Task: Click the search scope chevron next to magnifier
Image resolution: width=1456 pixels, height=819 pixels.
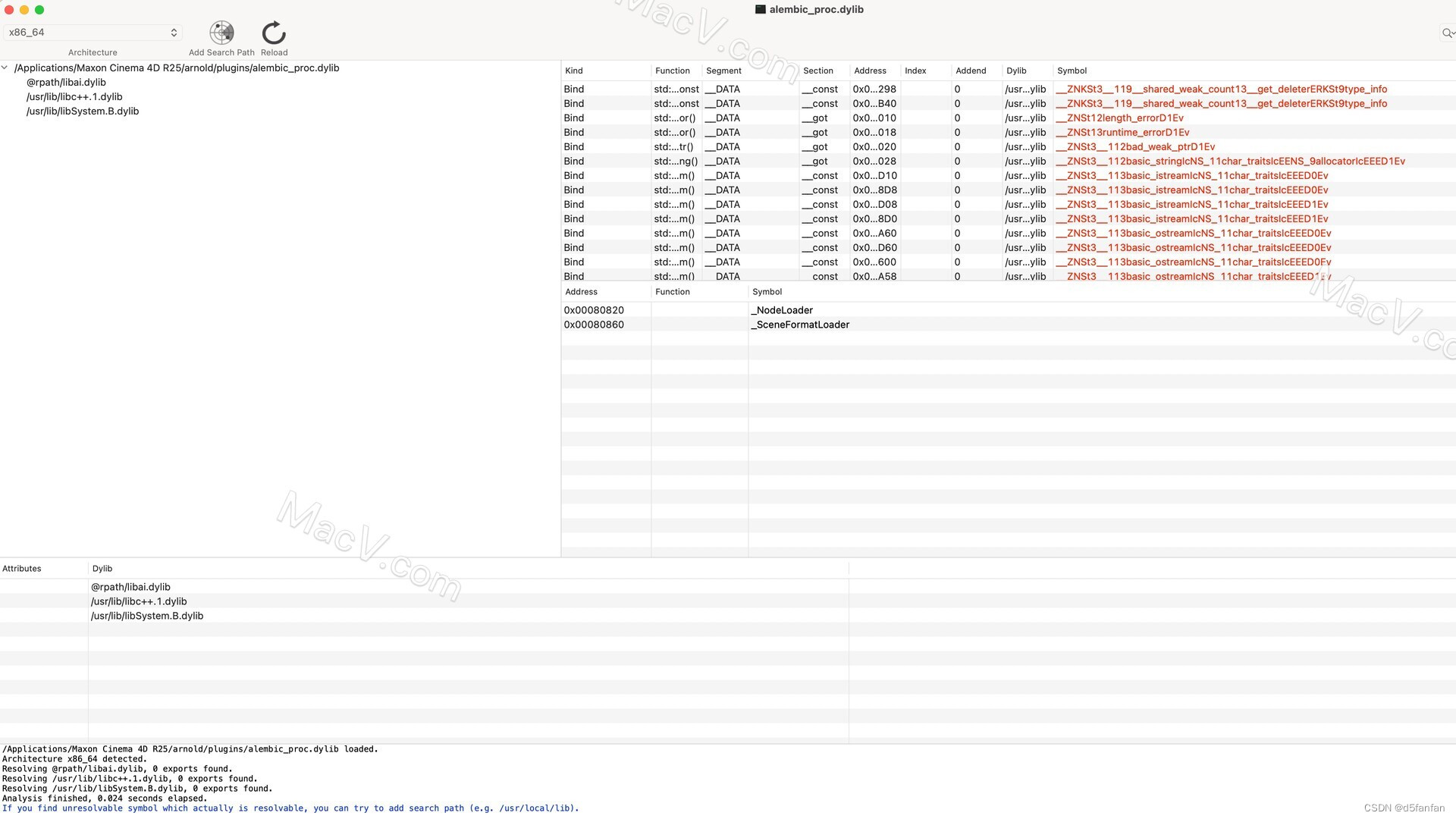Action: [1454, 33]
